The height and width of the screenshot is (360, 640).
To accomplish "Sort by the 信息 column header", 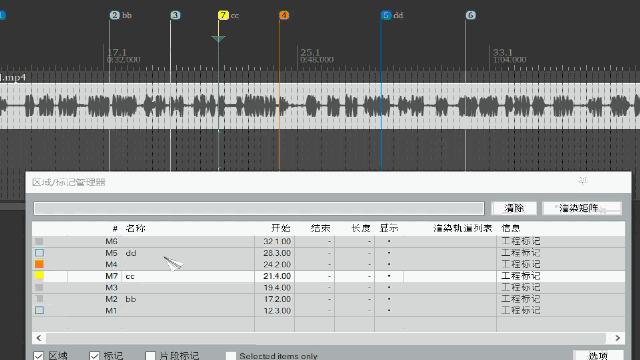I will (x=511, y=228).
